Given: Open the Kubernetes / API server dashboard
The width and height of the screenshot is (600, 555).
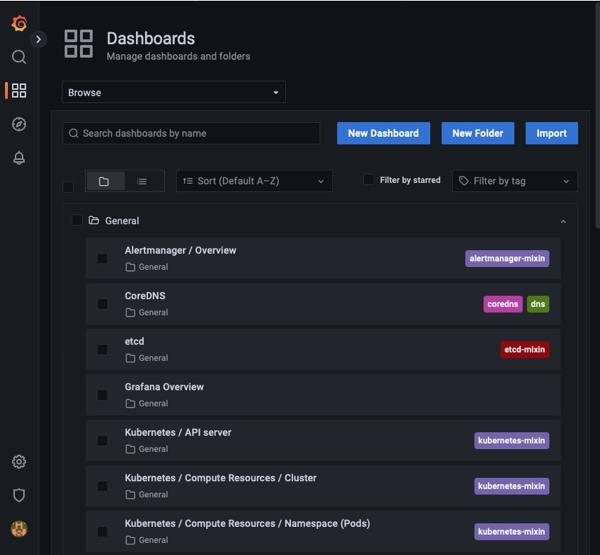Looking at the screenshot, I should click(x=178, y=433).
